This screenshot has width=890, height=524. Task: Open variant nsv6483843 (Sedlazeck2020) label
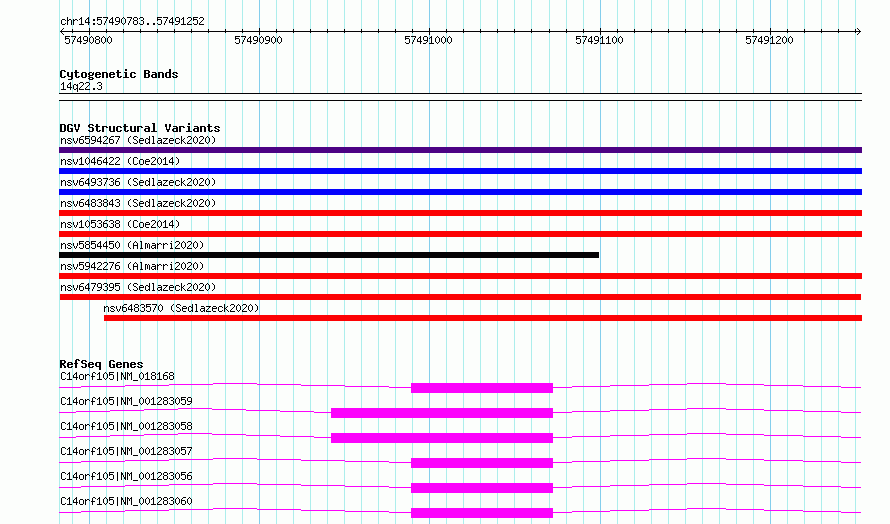point(138,203)
